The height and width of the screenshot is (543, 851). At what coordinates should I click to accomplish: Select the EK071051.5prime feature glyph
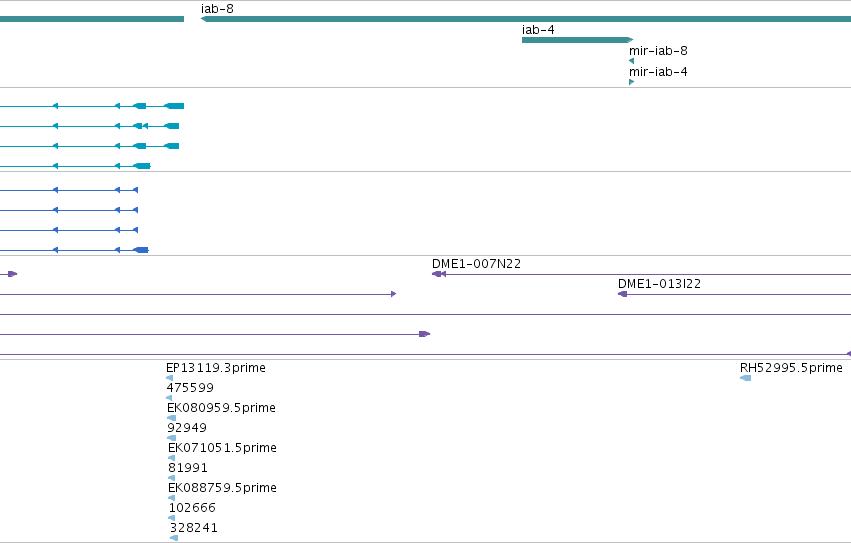tap(172, 458)
